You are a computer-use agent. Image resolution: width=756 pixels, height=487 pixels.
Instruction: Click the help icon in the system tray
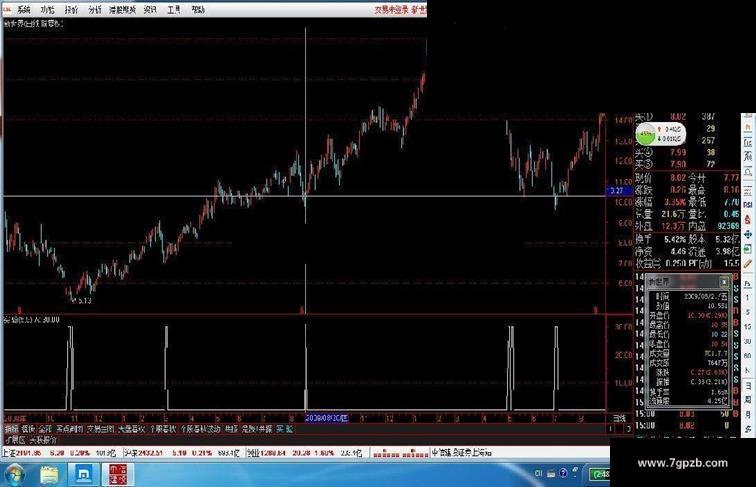(563, 473)
